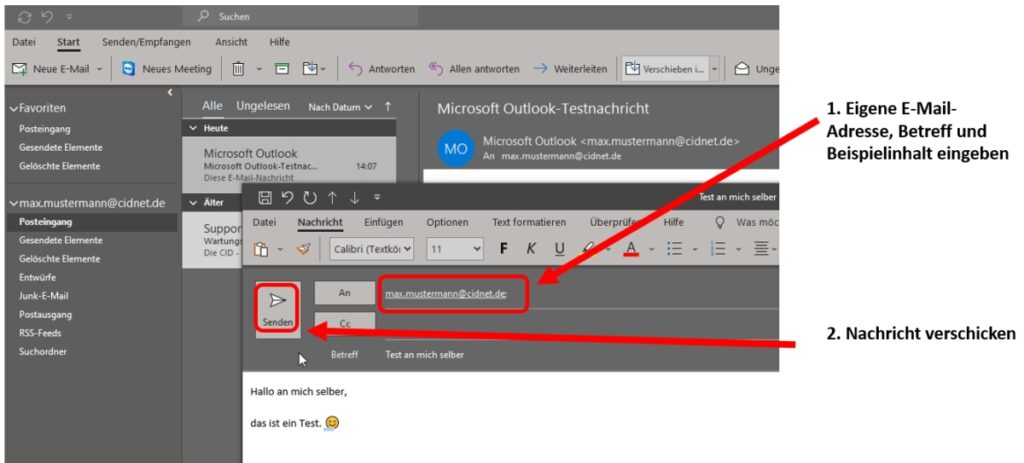Image resolution: width=1024 pixels, height=463 pixels.
Task: Open the main window quick access customize arrow
Action: 69,17
